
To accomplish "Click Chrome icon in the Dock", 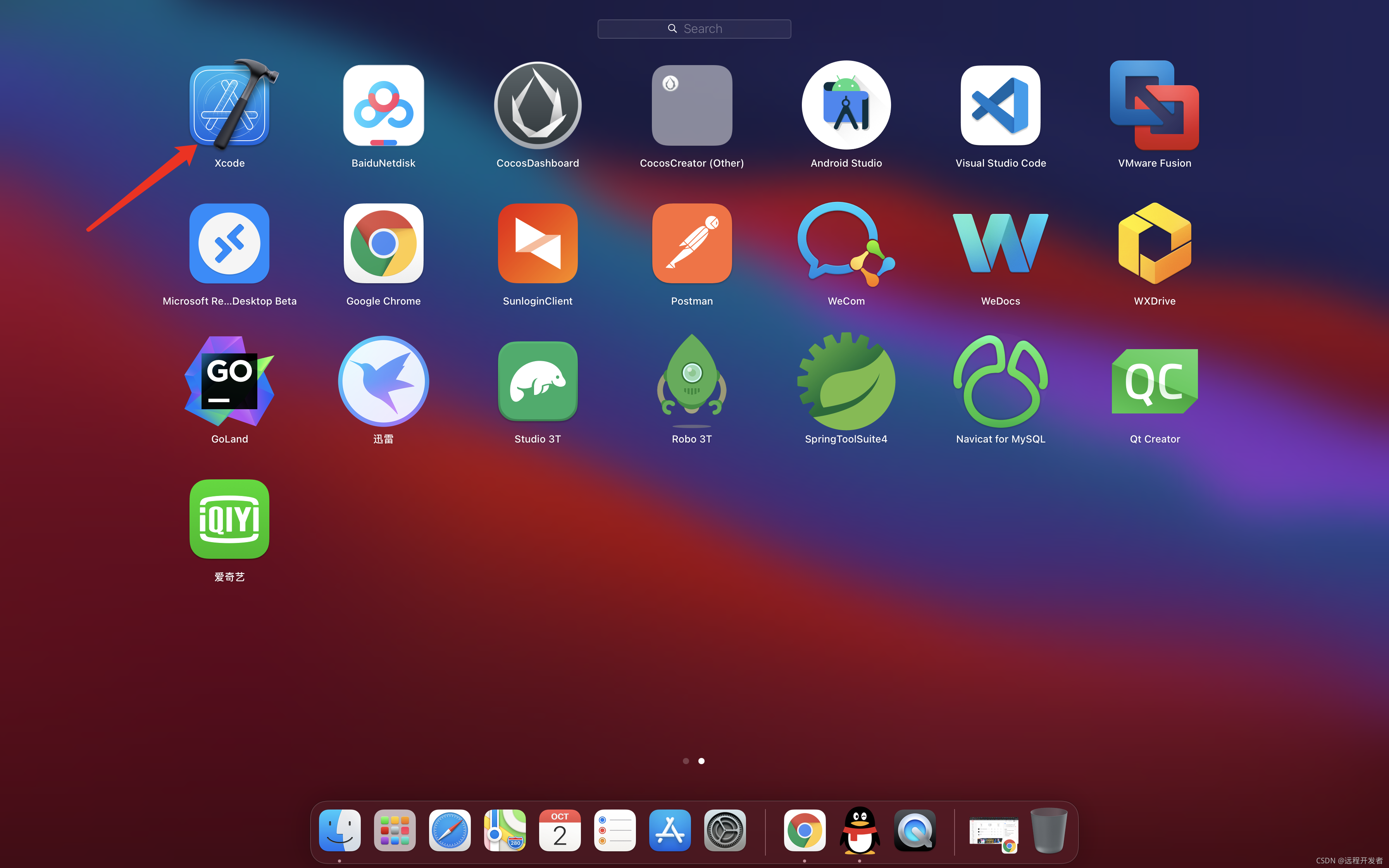I will click(x=805, y=831).
